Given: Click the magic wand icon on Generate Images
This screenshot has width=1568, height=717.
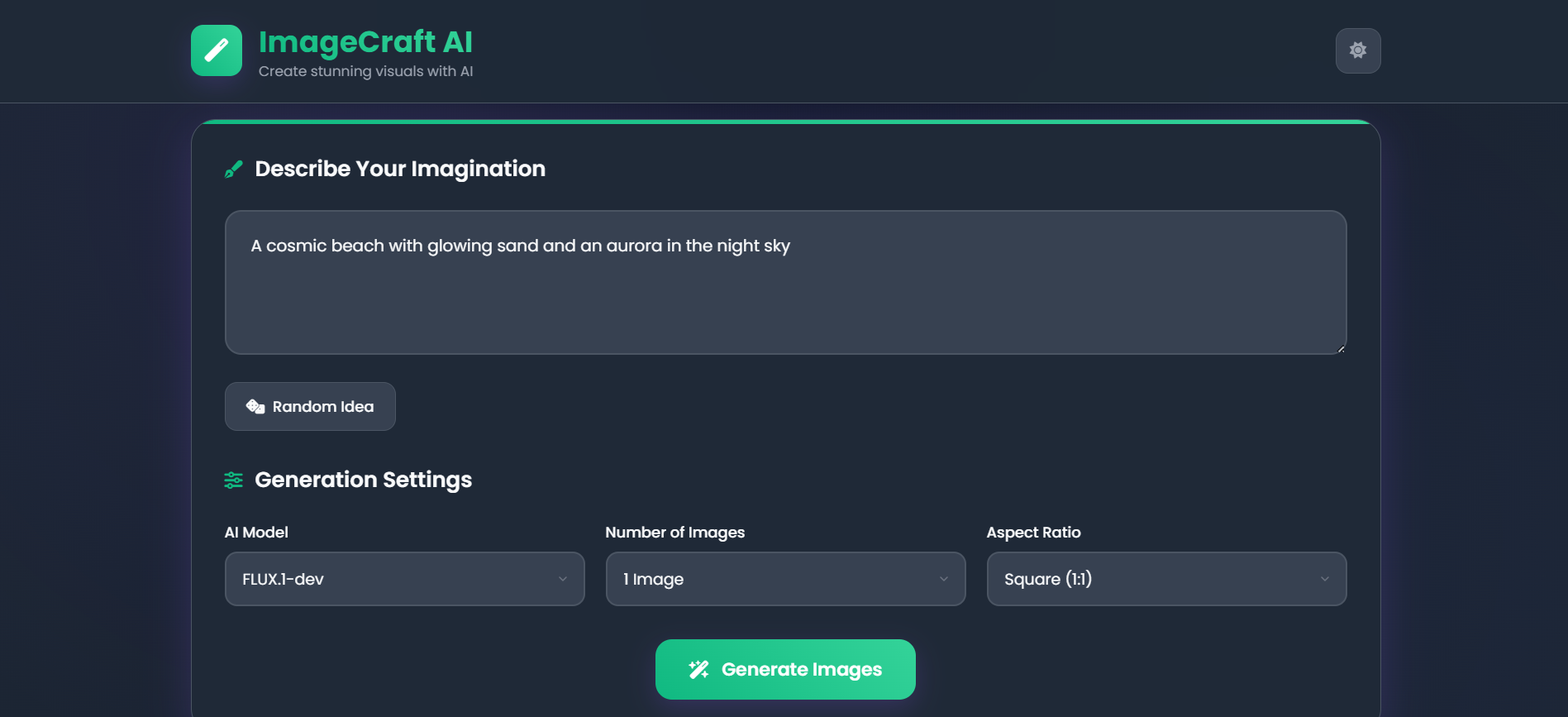Looking at the screenshot, I should [x=698, y=669].
